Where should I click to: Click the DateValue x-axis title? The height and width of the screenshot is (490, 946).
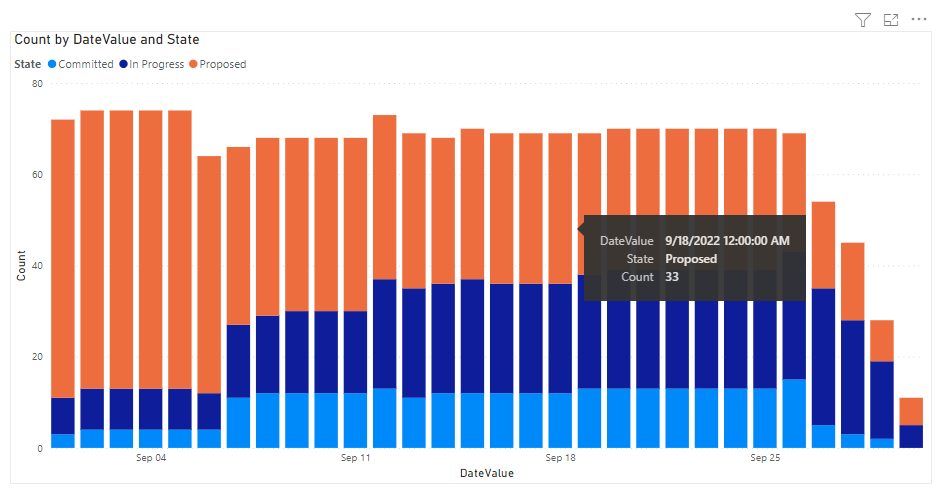487,472
